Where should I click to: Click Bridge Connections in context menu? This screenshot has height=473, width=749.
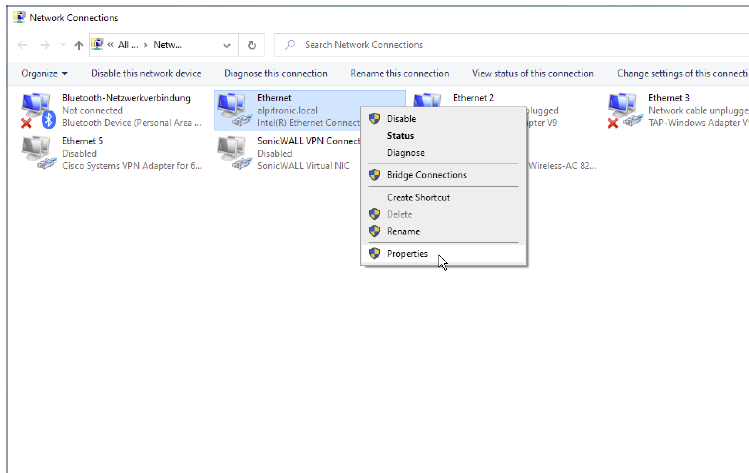[x=426, y=175]
